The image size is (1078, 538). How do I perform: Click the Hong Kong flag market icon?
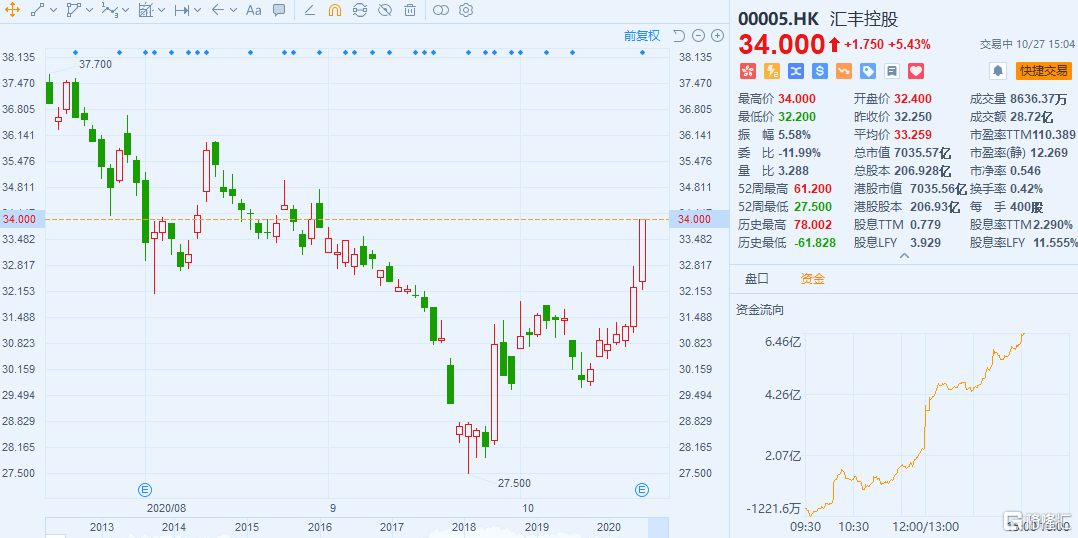pyautogui.click(x=747, y=71)
